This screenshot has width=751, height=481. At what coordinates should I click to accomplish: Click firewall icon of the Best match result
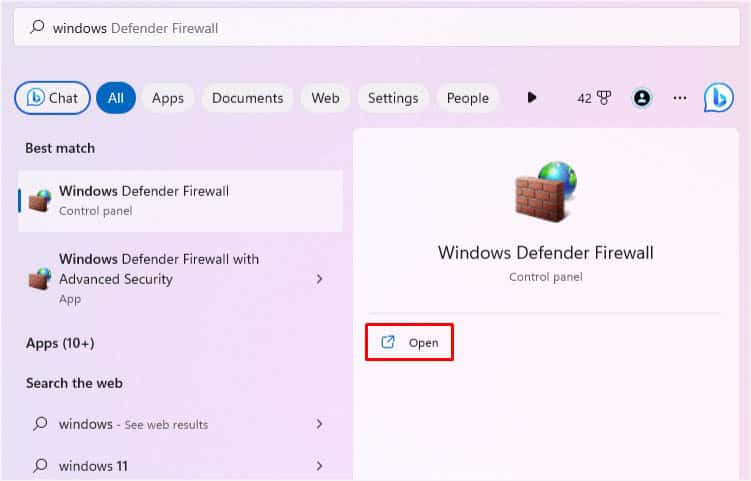pyautogui.click(x=40, y=200)
